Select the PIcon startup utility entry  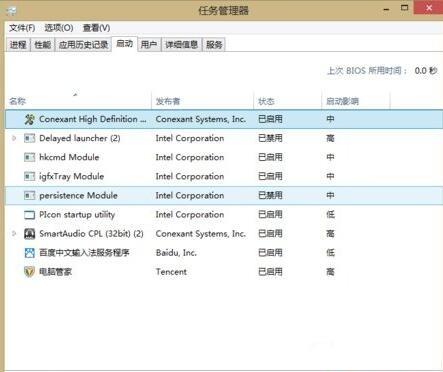pyautogui.click(x=77, y=215)
